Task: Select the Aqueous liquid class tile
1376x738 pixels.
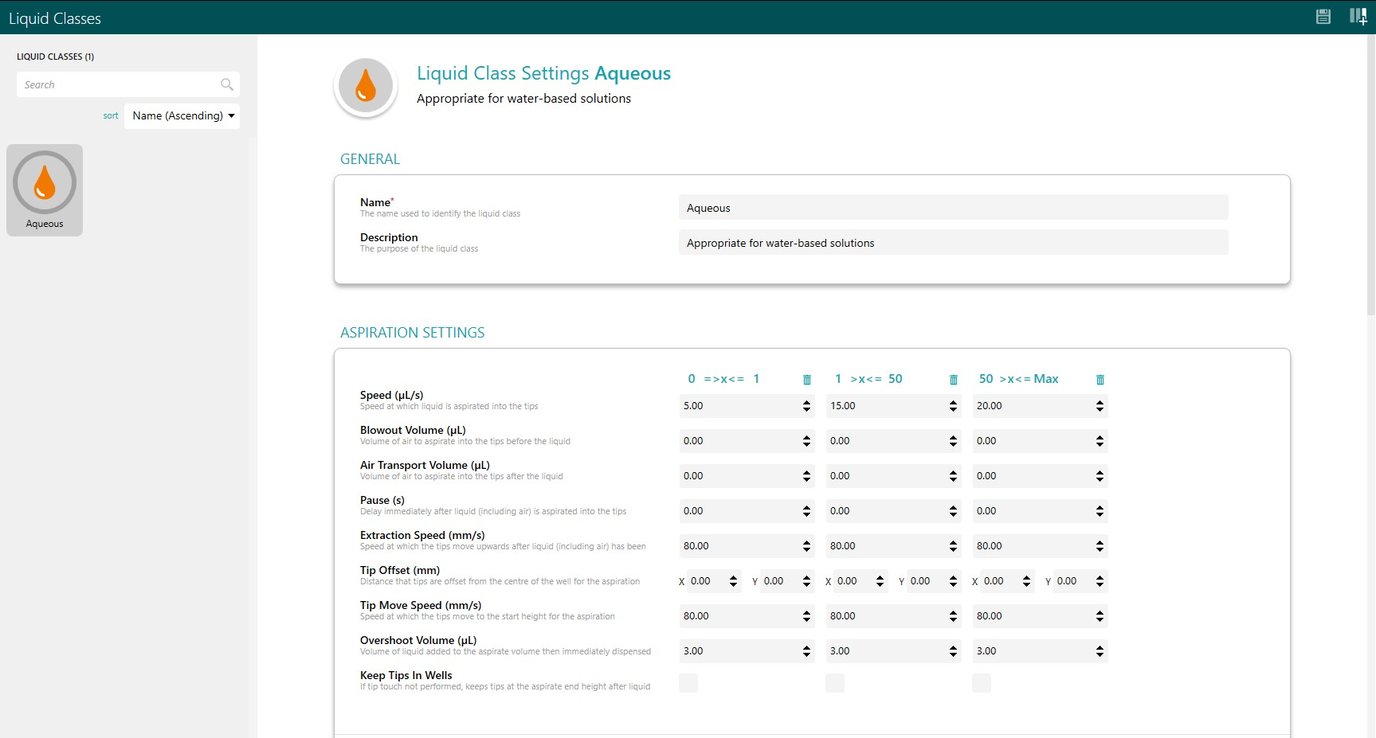Action: coord(44,190)
